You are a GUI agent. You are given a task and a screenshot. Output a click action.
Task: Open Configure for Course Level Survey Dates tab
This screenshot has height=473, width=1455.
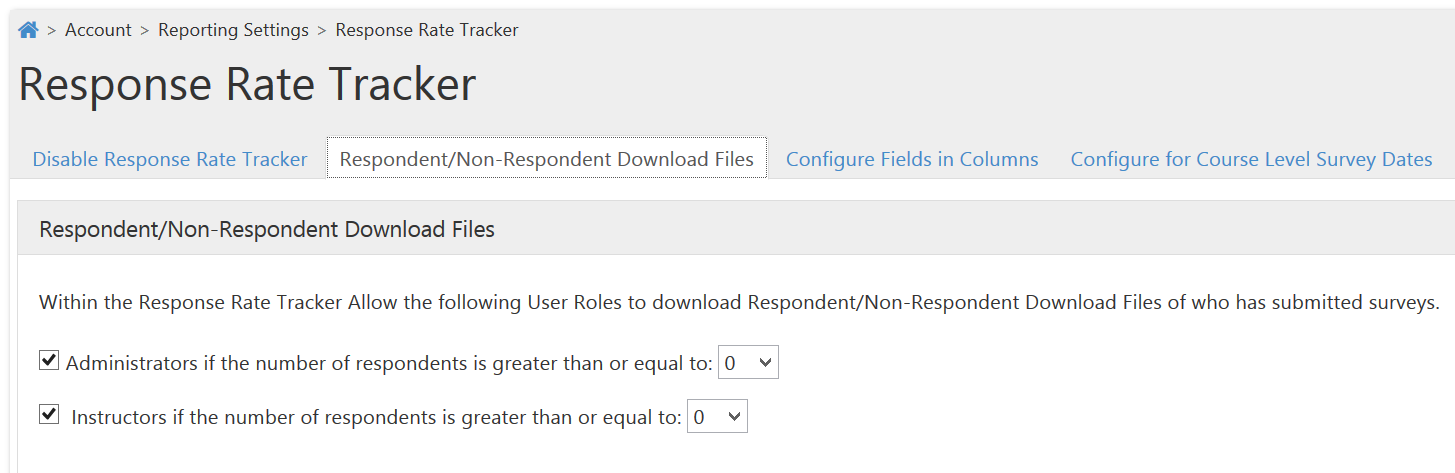coord(1251,159)
